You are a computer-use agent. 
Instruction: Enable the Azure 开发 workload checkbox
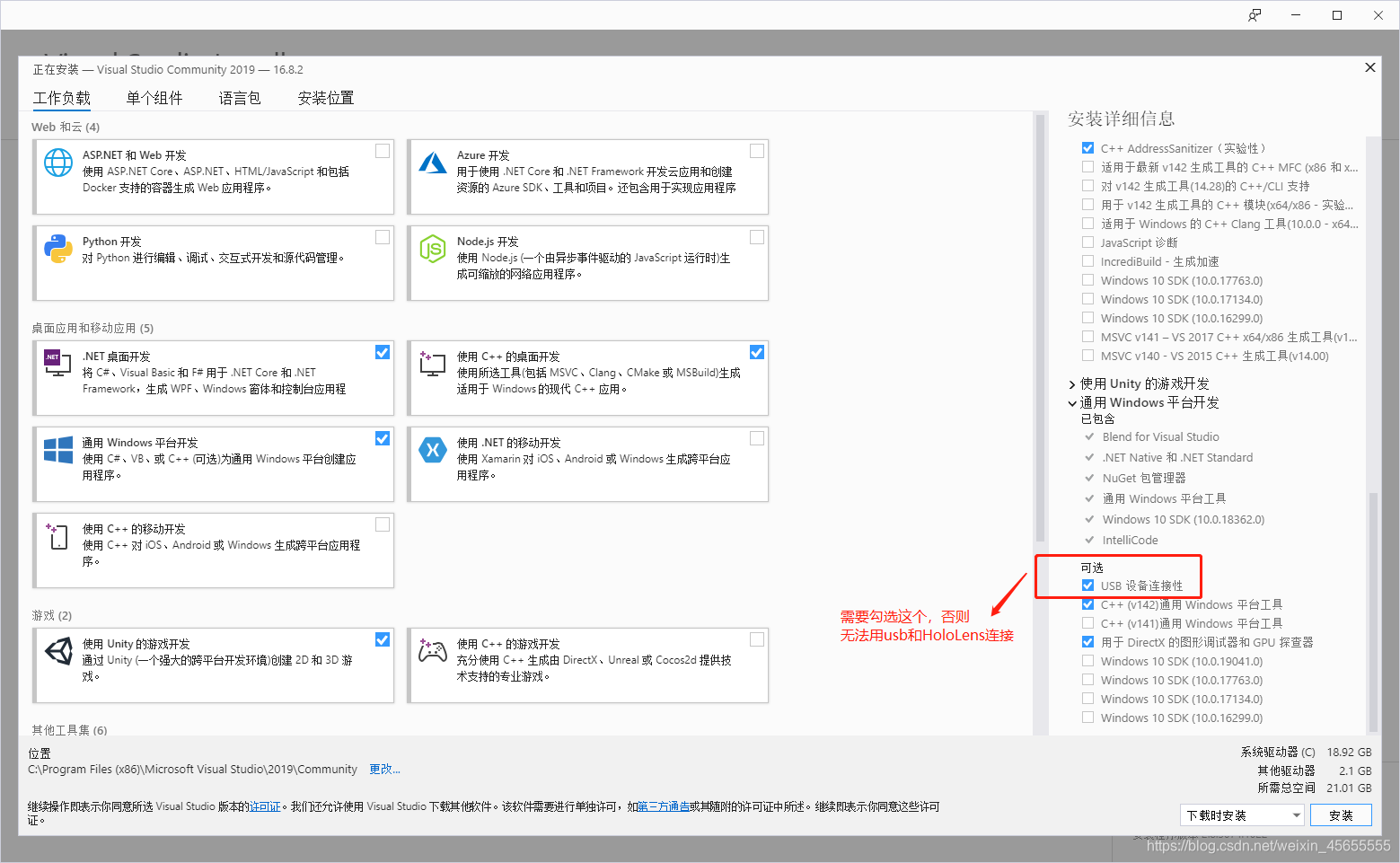[x=757, y=151]
